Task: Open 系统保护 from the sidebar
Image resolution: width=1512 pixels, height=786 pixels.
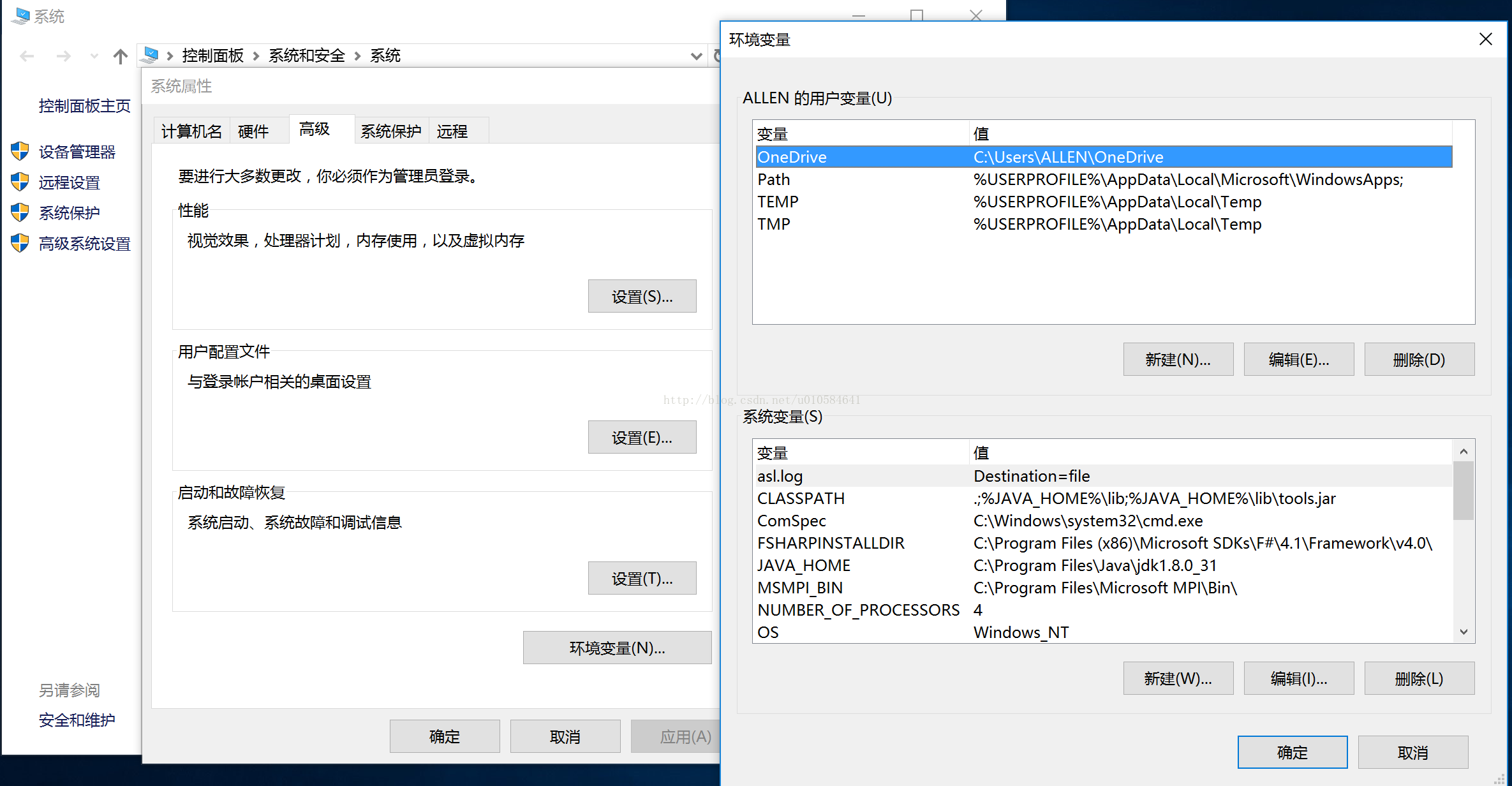Action: [x=69, y=212]
